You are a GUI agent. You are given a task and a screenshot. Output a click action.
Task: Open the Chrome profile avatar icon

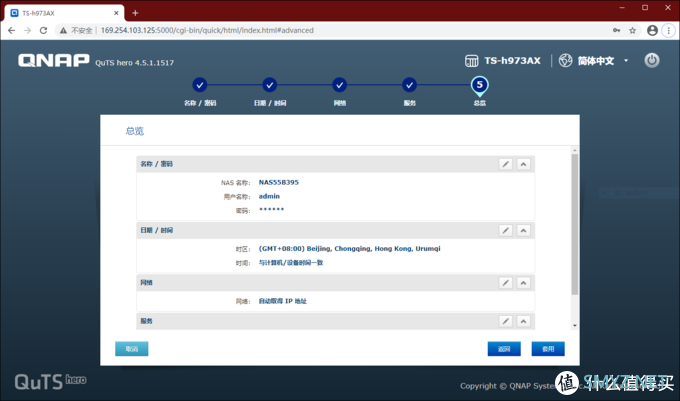point(652,30)
